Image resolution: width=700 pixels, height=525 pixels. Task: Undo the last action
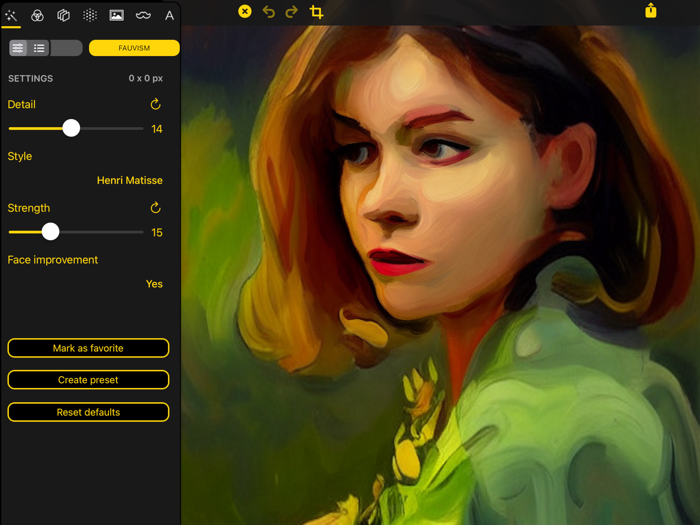(268, 12)
